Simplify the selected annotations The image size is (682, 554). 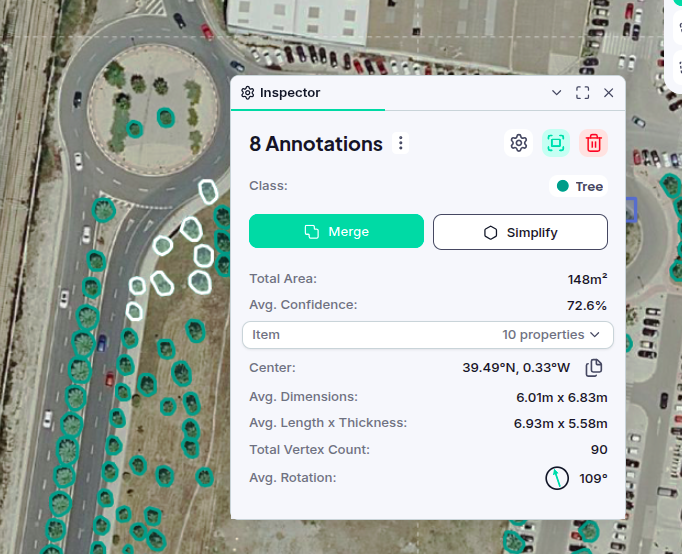click(520, 232)
